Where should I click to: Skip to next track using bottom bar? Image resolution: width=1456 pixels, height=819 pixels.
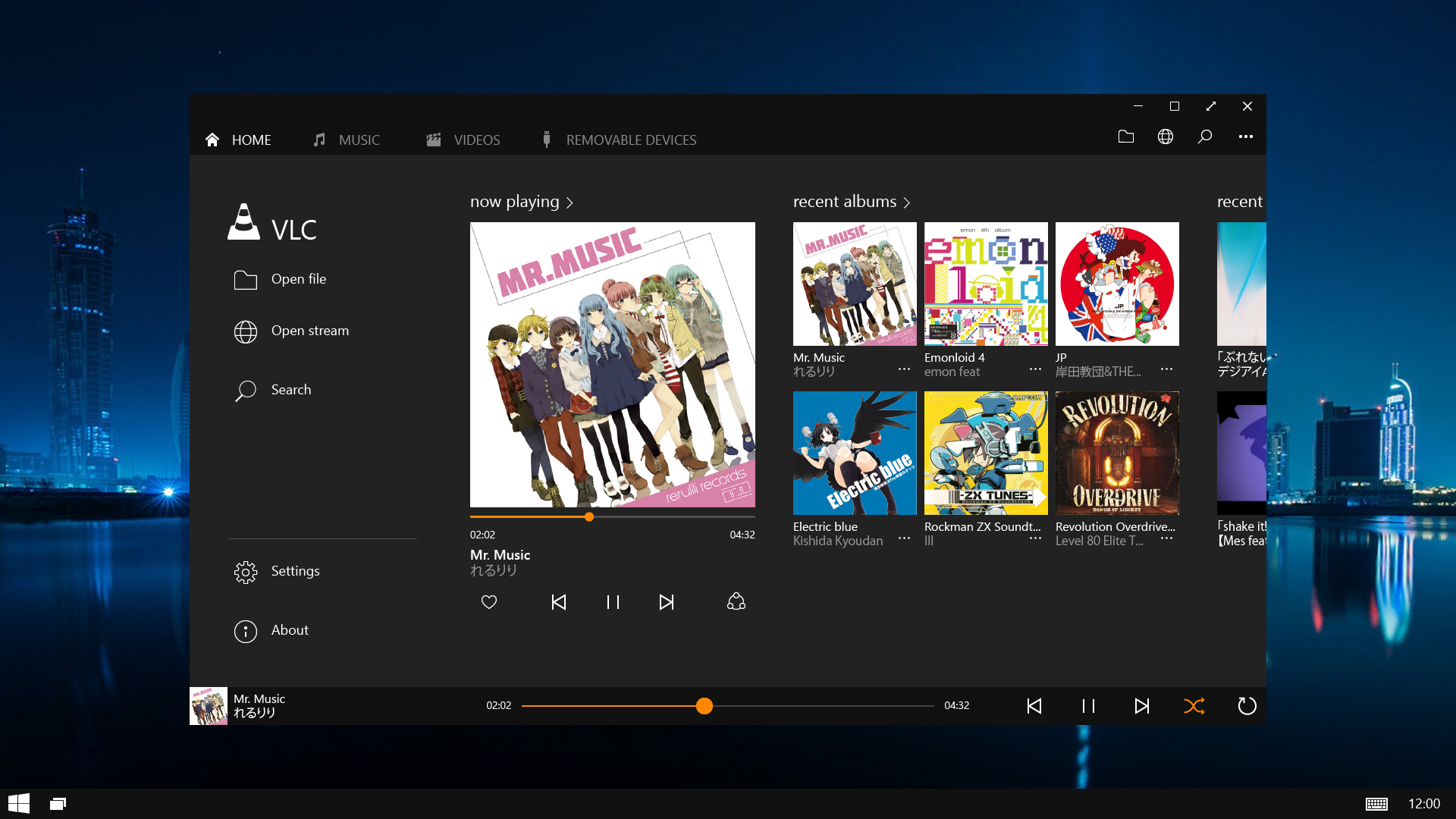coord(1141,706)
